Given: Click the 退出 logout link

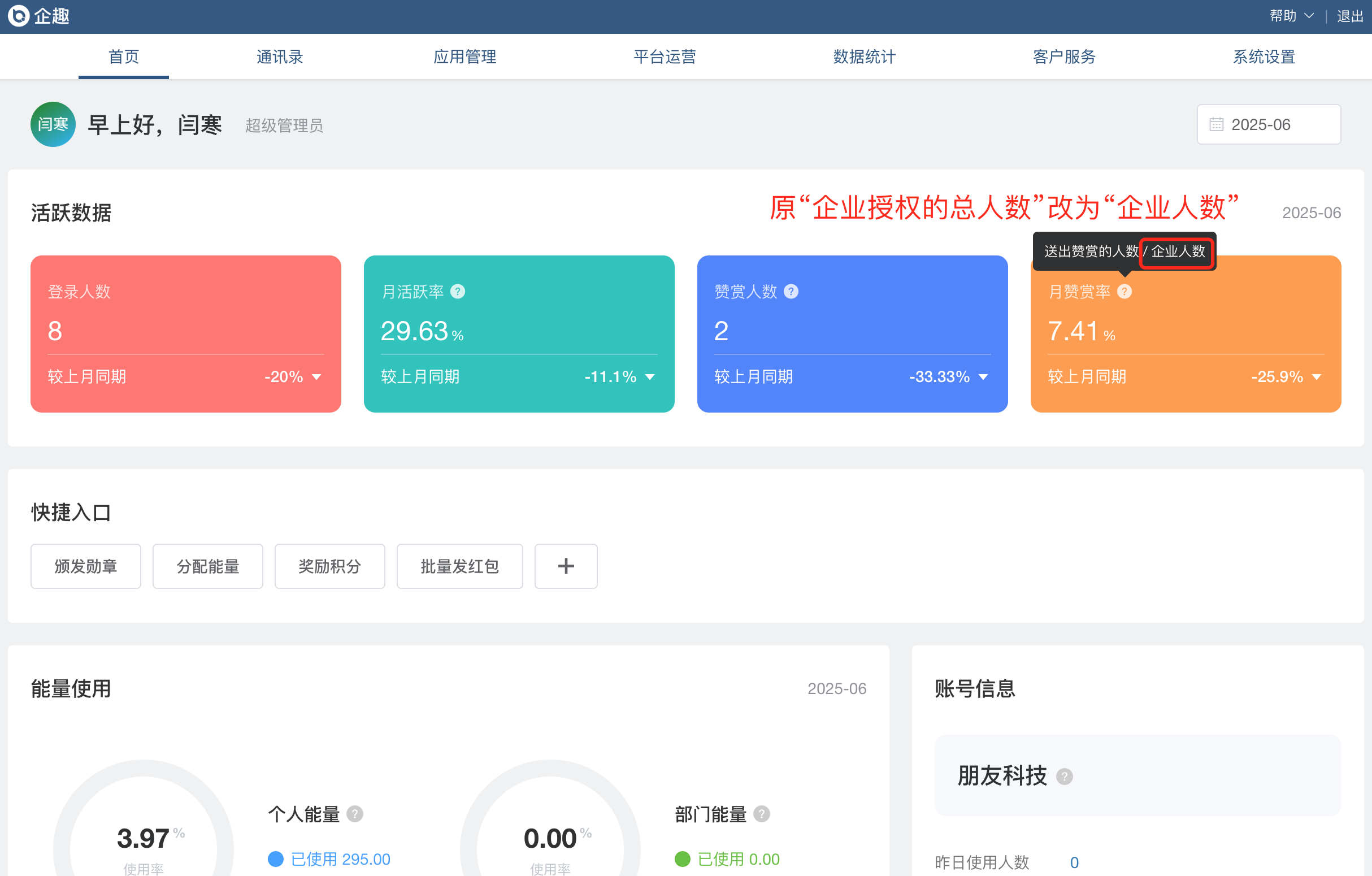Looking at the screenshot, I should [1350, 16].
